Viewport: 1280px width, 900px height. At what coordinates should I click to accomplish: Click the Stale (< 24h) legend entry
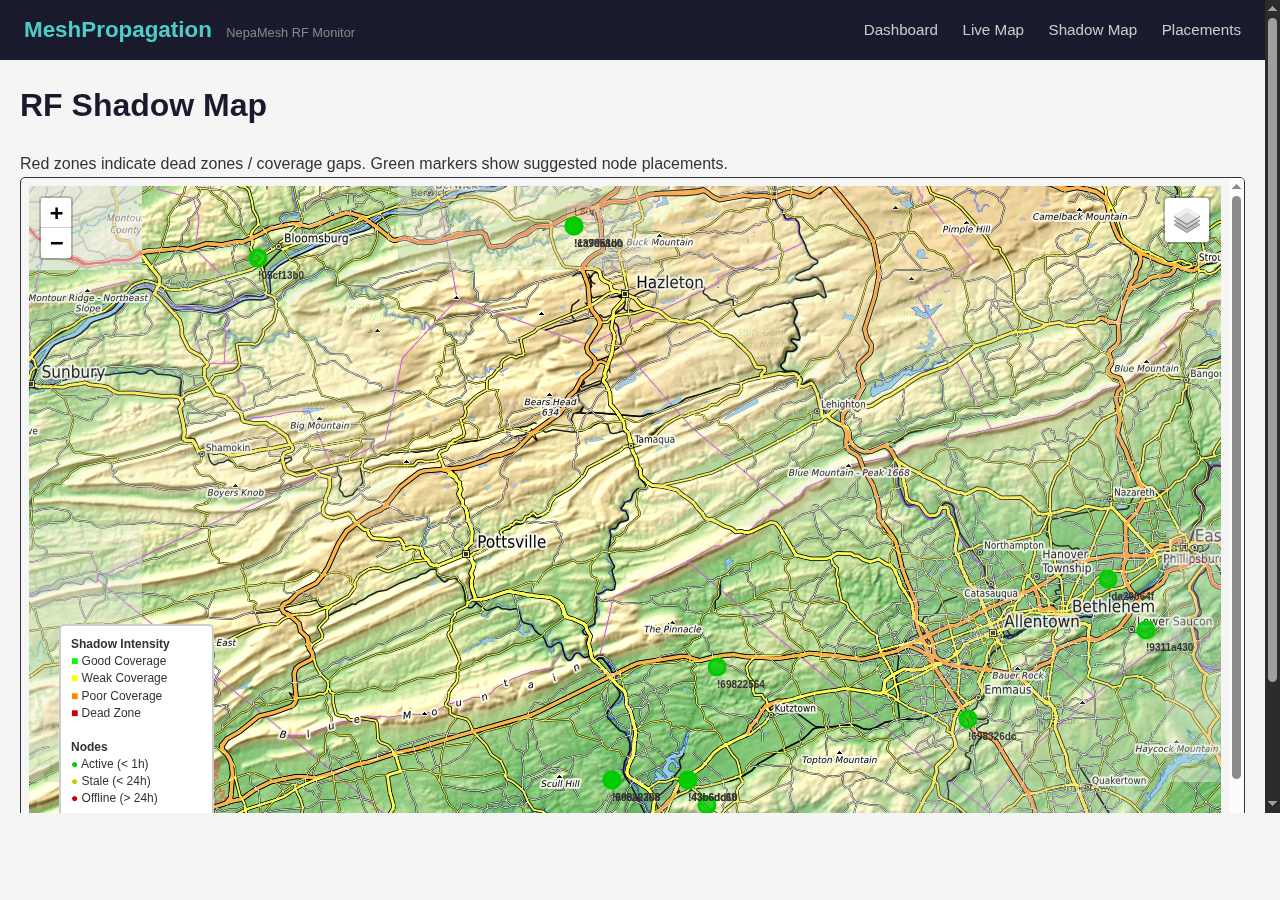(111, 781)
